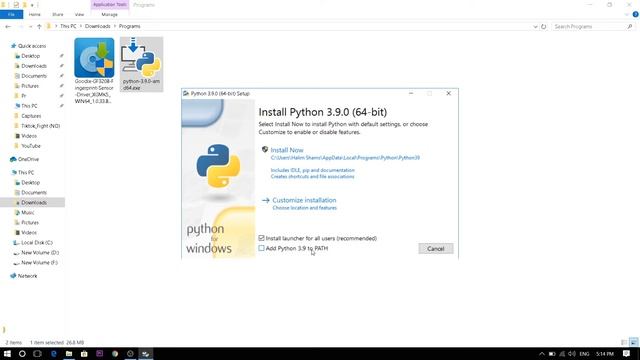Open the View ribbon tab
This screenshot has height=360, width=640.
pyautogui.click(x=79, y=14)
